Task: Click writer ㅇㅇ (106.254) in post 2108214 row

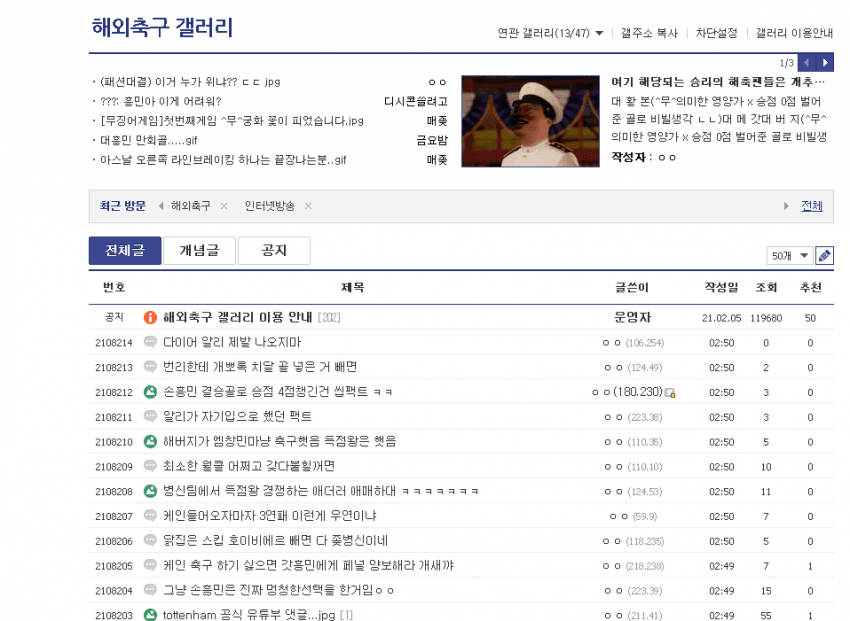Action: click(633, 342)
